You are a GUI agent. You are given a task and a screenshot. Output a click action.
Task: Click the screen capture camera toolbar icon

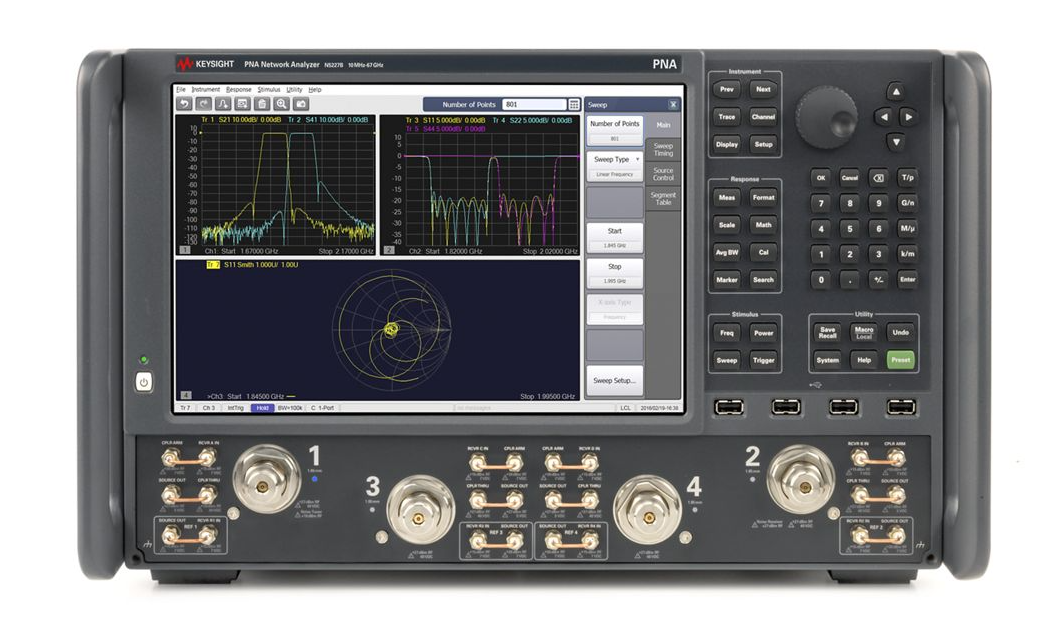[301, 104]
